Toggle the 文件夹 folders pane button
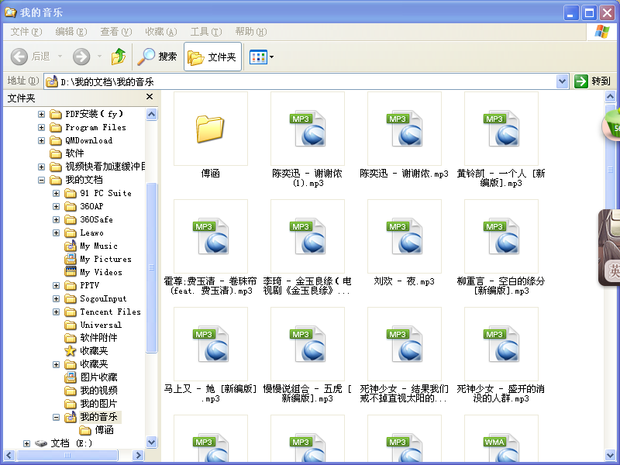This screenshot has width=620, height=465. (212, 57)
